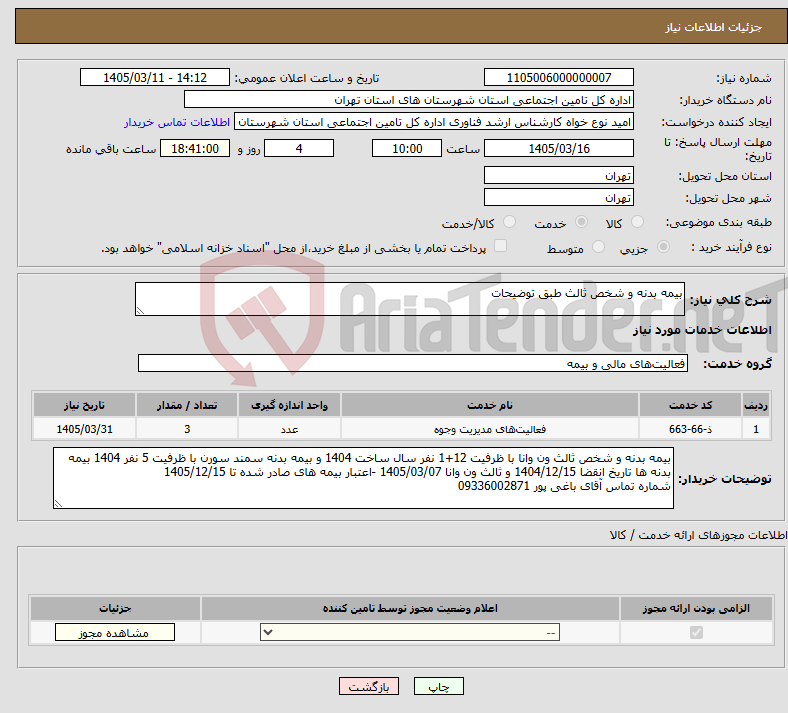
Task: Click the شماره نیاز number field
Action: click(x=558, y=77)
